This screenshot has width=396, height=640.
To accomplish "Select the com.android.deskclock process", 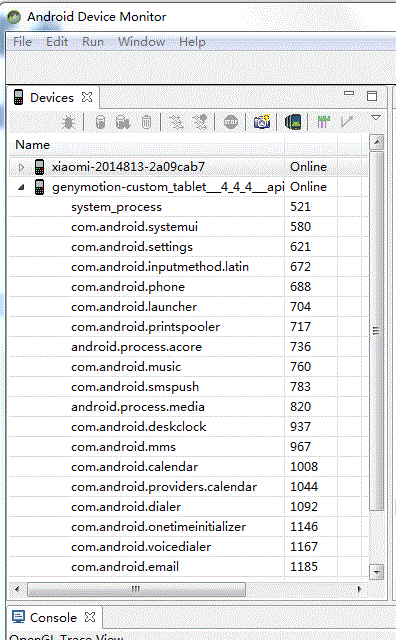I will tap(139, 427).
